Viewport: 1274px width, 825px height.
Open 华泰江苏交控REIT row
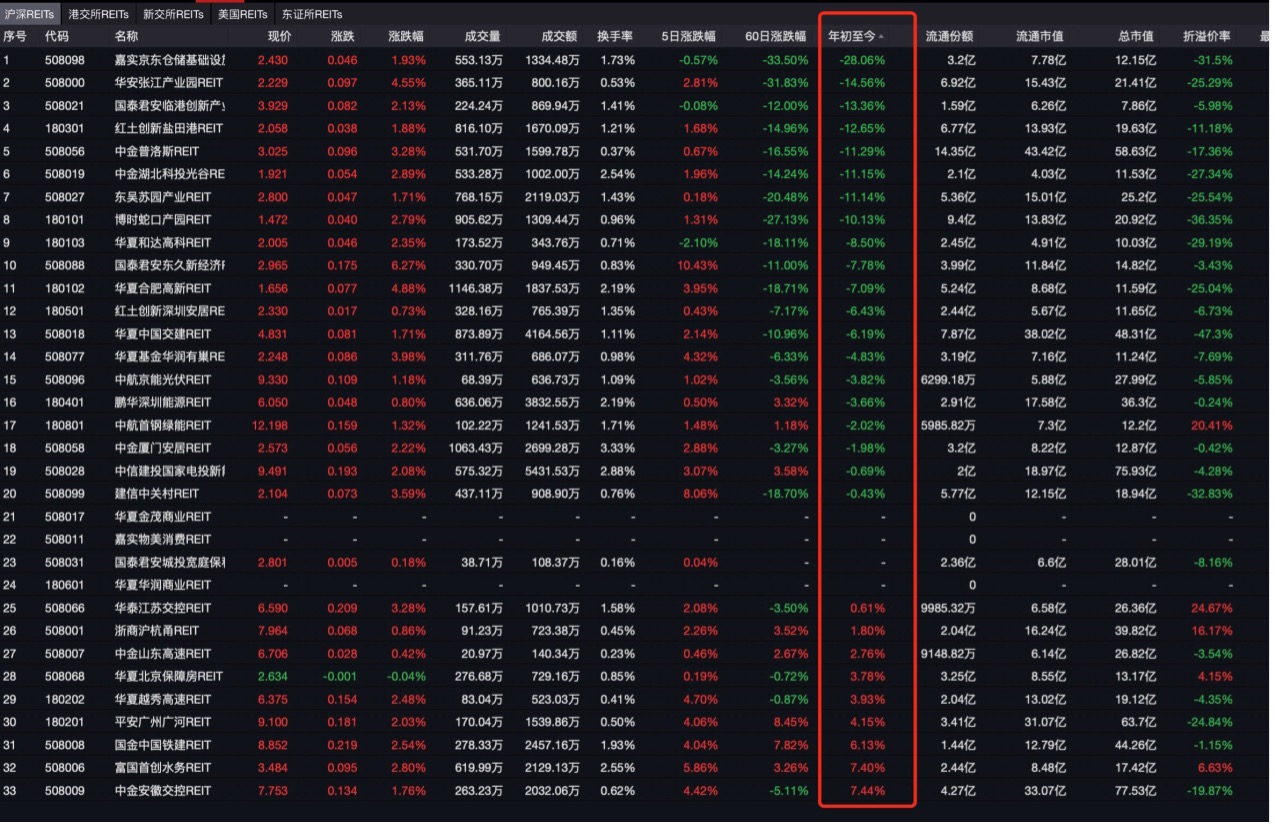(x=636, y=609)
